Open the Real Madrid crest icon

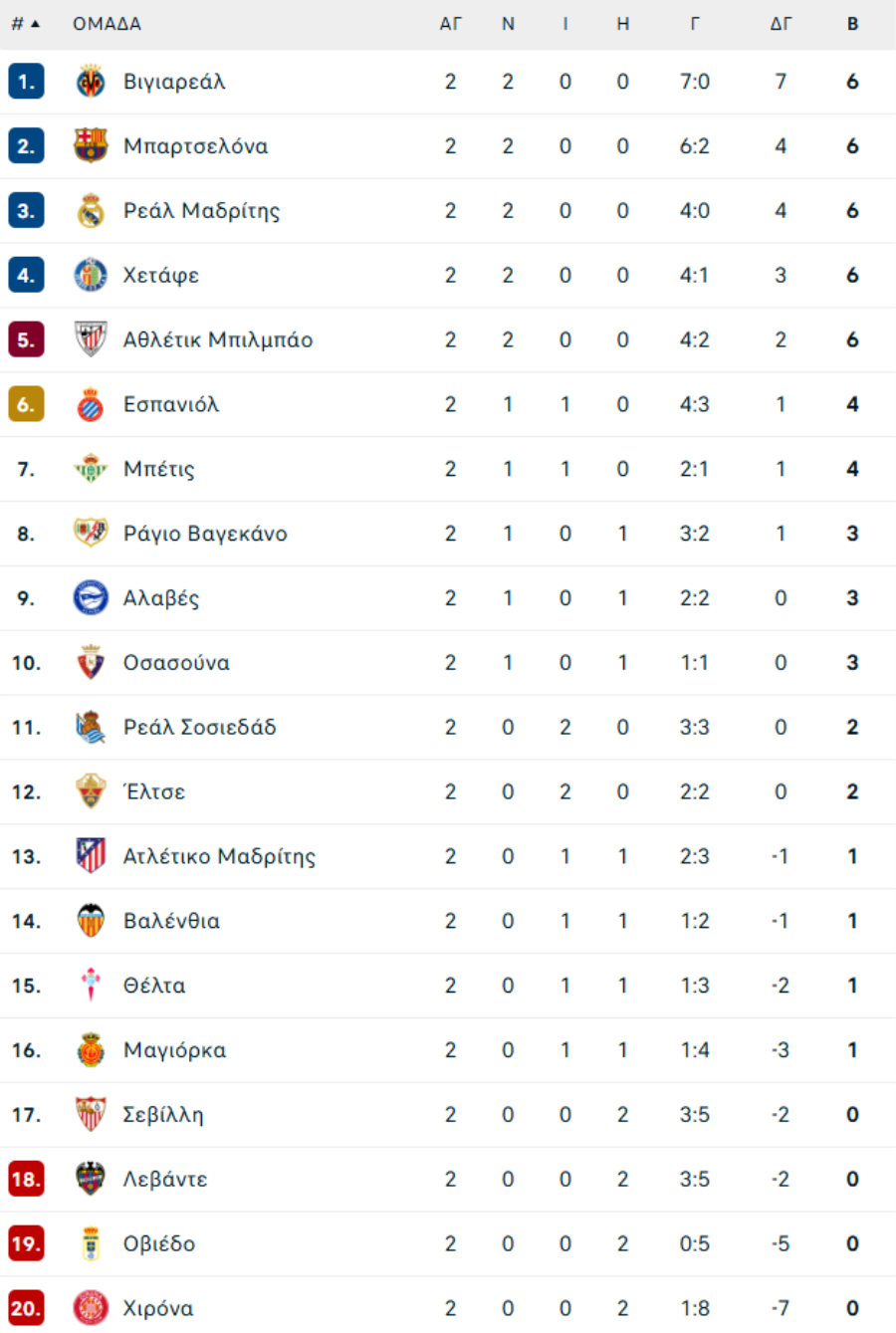(x=91, y=211)
